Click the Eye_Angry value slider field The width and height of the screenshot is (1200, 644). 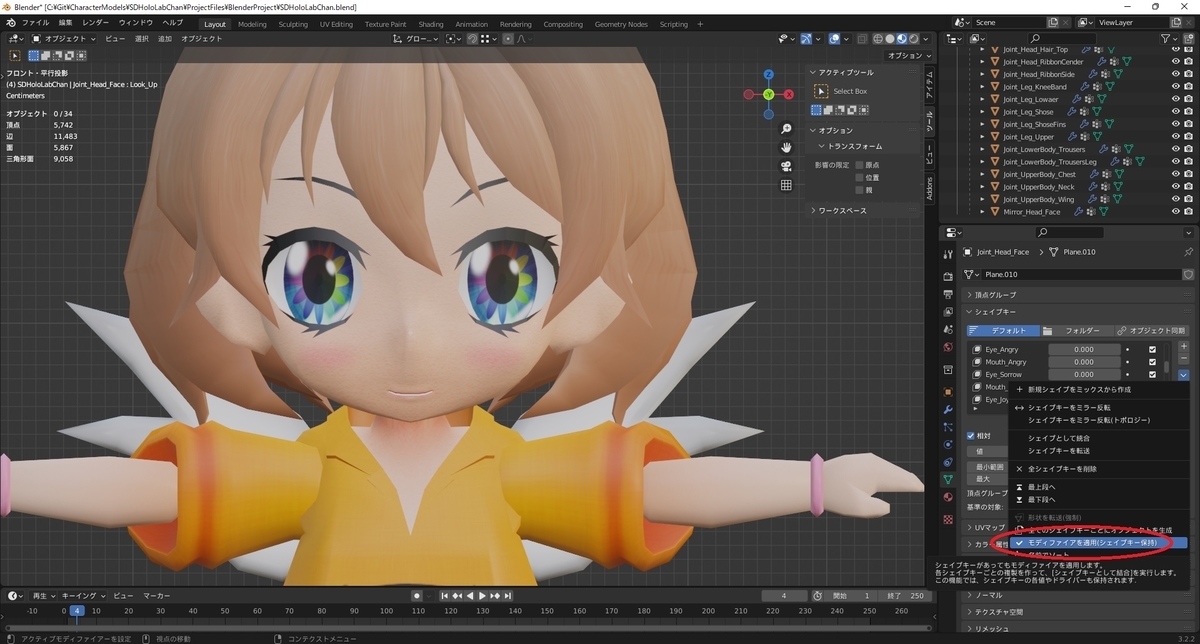click(x=1083, y=349)
